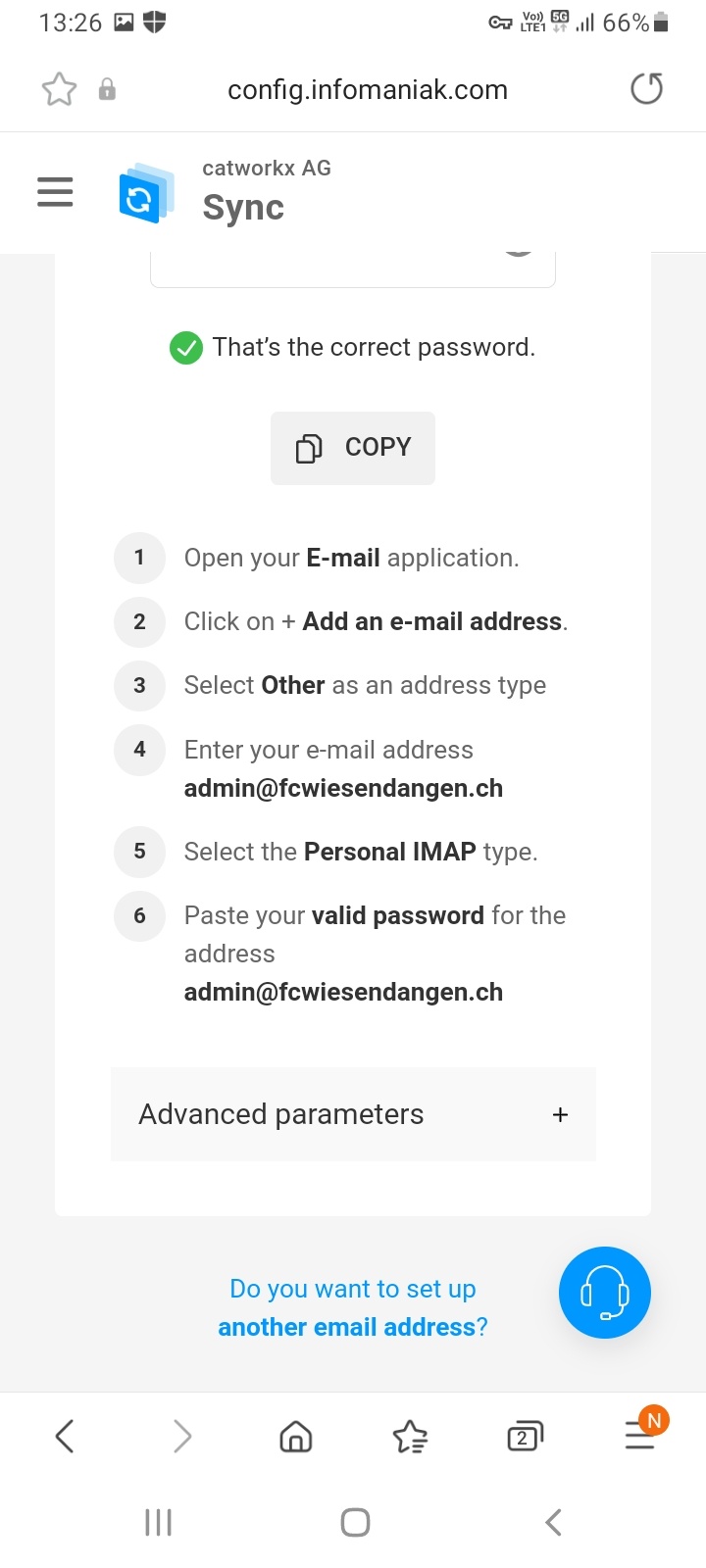Click the plus sign beside Advanced parameters
The width and height of the screenshot is (706, 1568).
(560, 1114)
